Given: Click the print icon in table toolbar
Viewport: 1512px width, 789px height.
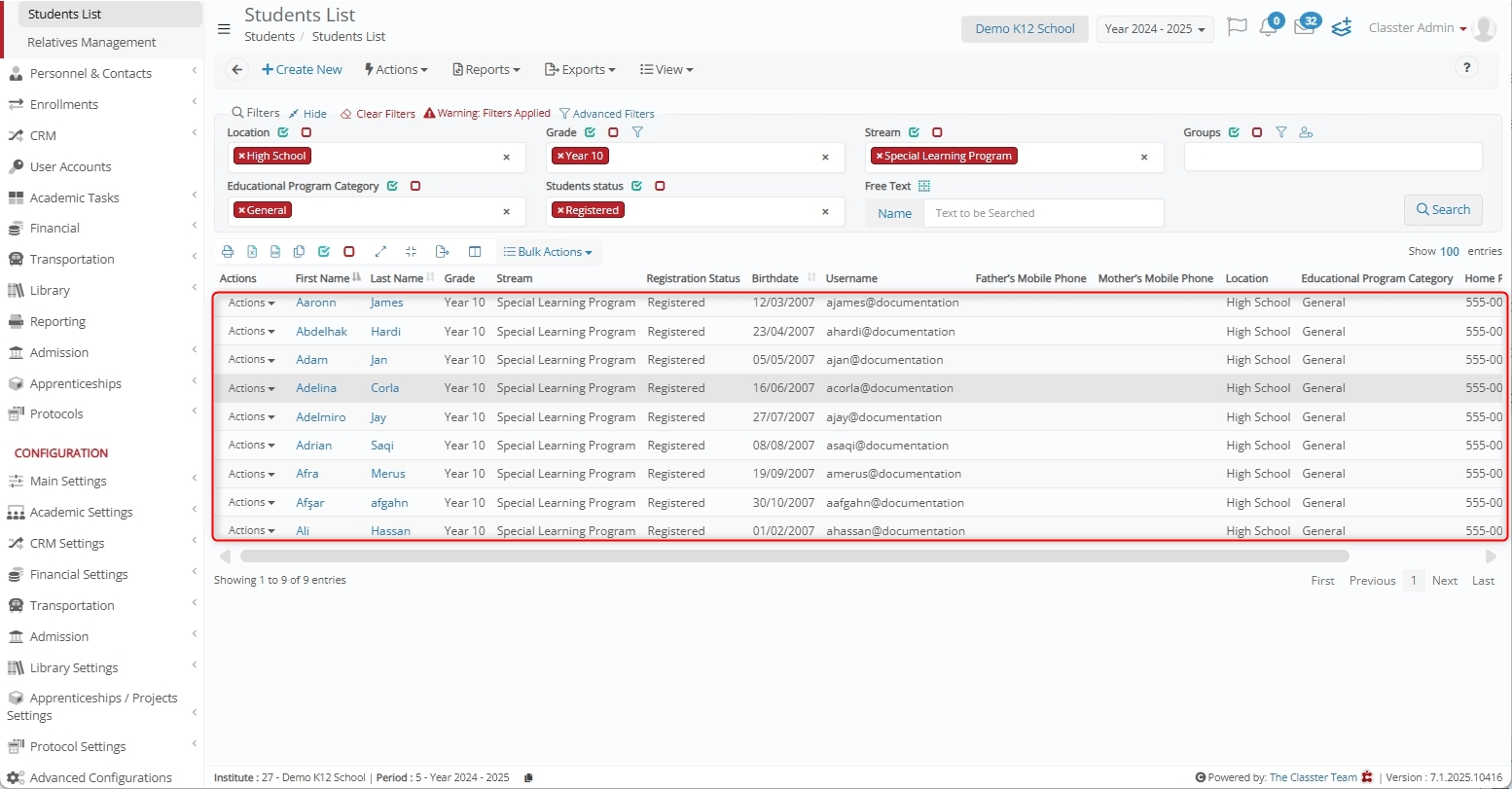Looking at the screenshot, I should (228, 252).
